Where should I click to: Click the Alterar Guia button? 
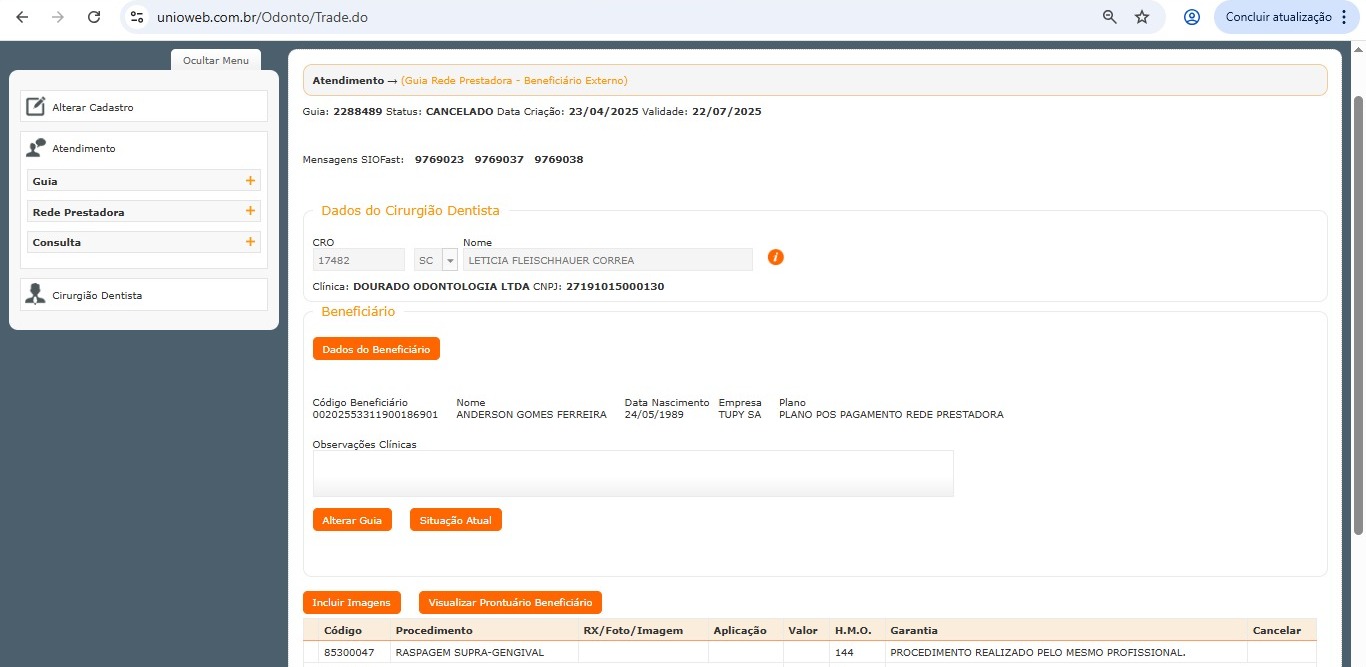click(x=352, y=520)
